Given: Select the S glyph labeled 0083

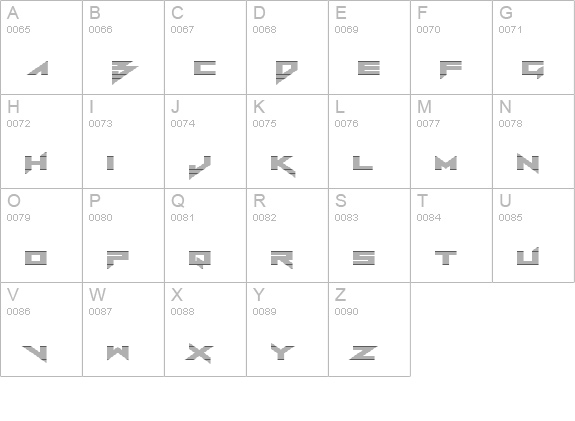Looking at the screenshot, I should (369, 235).
